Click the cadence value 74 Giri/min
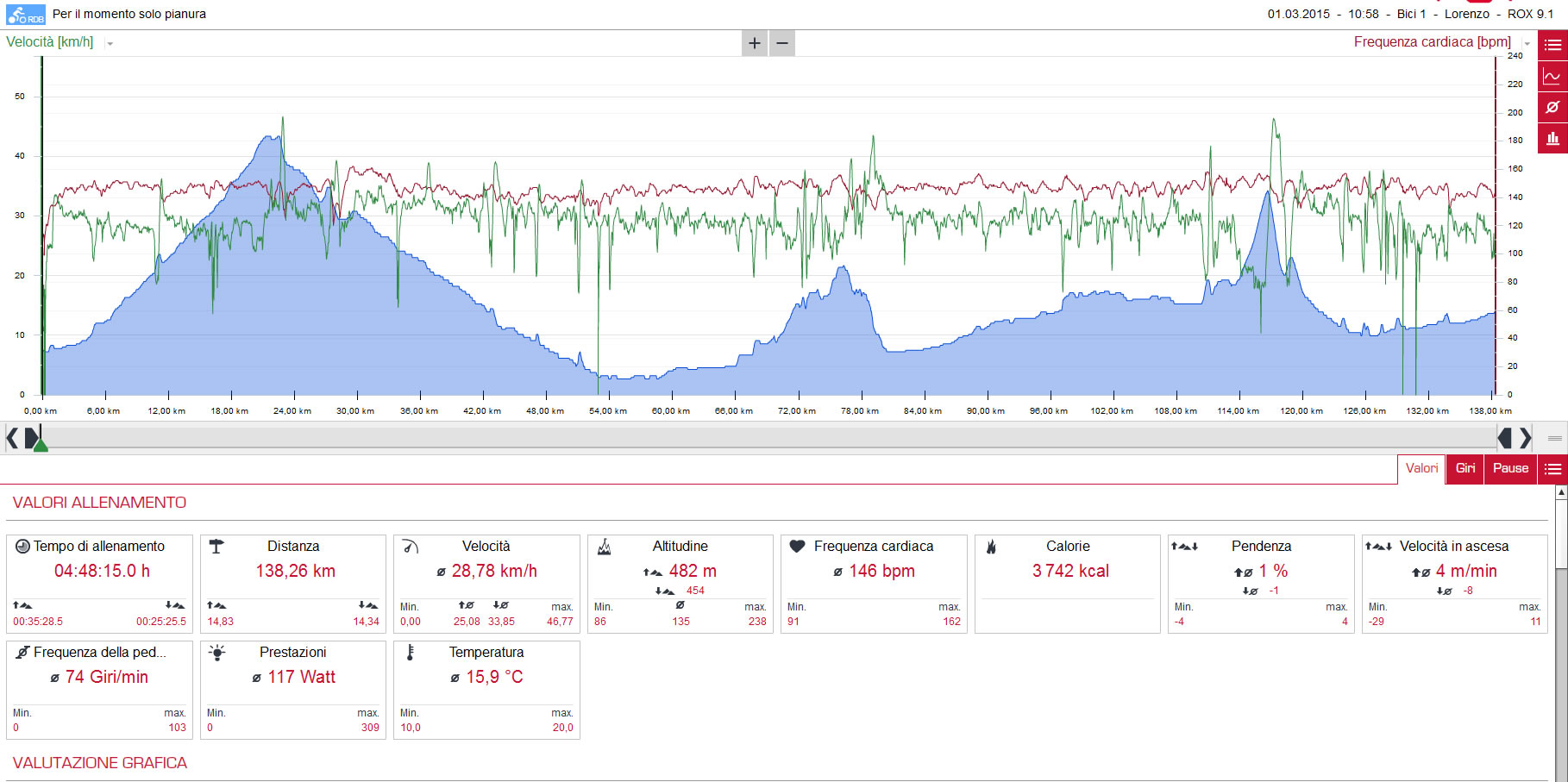The image size is (1568, 782). click(x=107, y=677)
